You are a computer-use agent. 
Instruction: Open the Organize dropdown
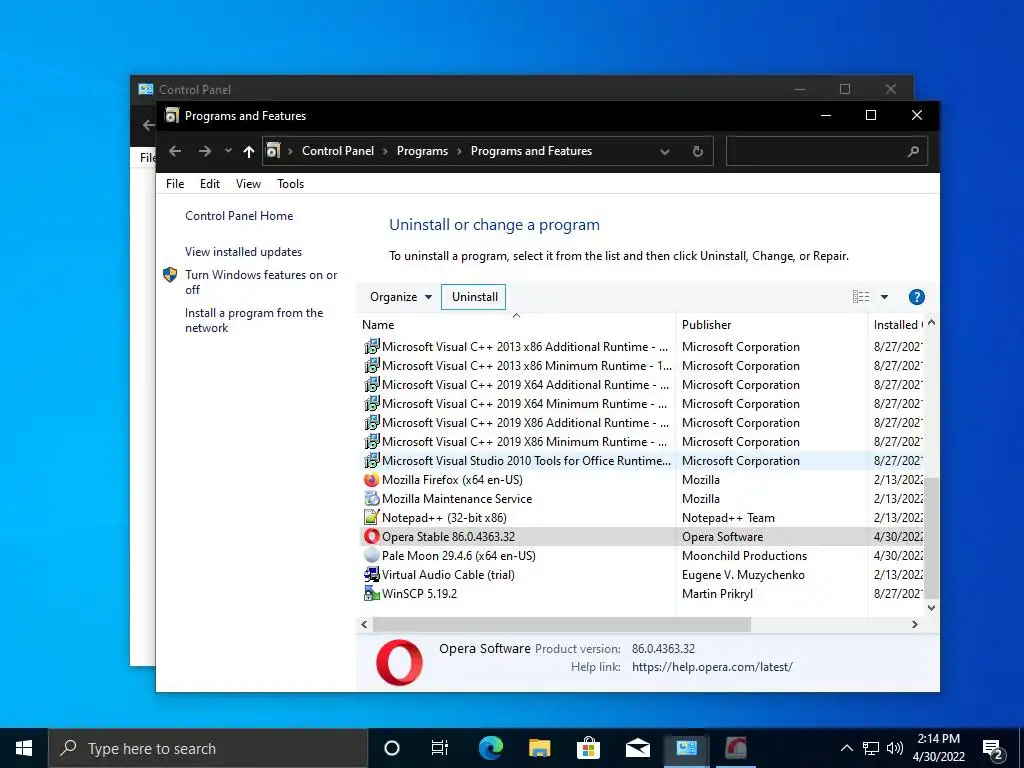pos(401,297)
